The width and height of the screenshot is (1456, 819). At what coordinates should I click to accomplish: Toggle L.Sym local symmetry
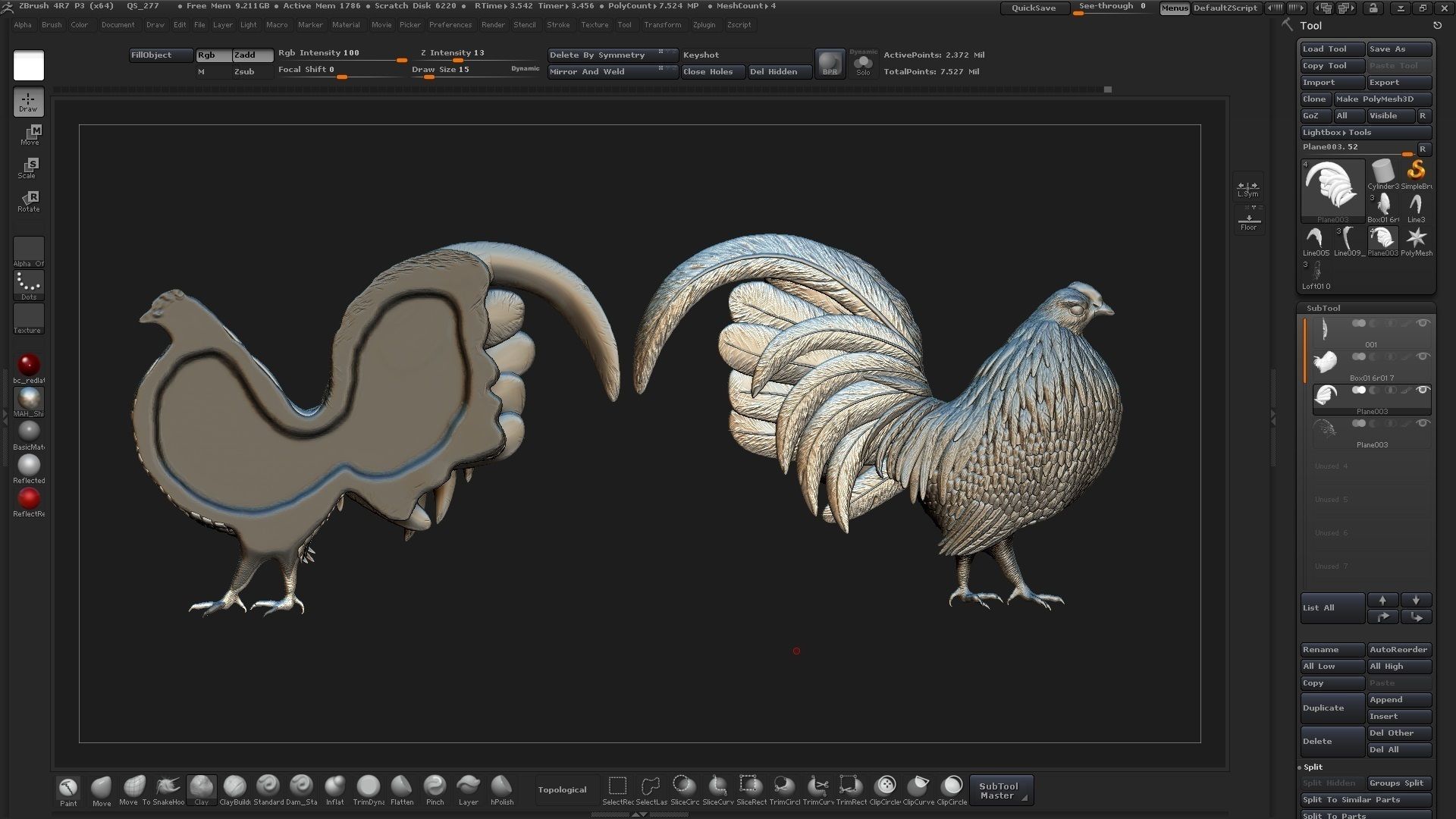pyautogui.click(x=1247, y=188)
